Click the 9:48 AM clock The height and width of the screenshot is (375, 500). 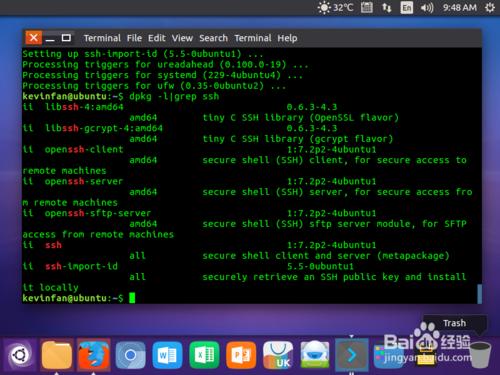click(460, 7)
